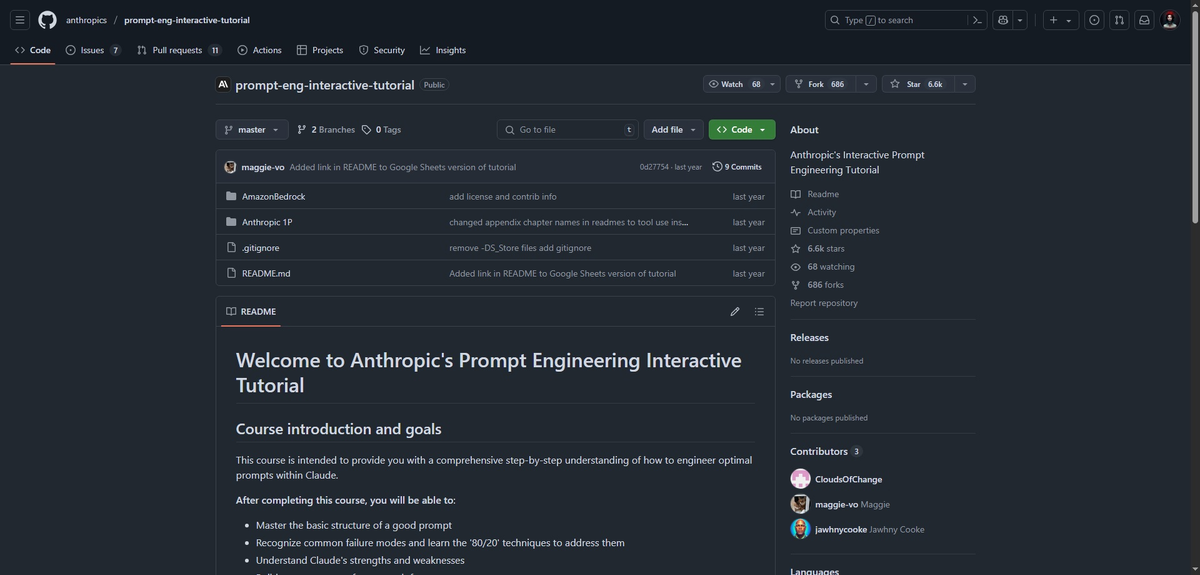Expand the Create new plus dropdown
Viewport: 1200px width, 575px height.
click(x=1060, y=20)
